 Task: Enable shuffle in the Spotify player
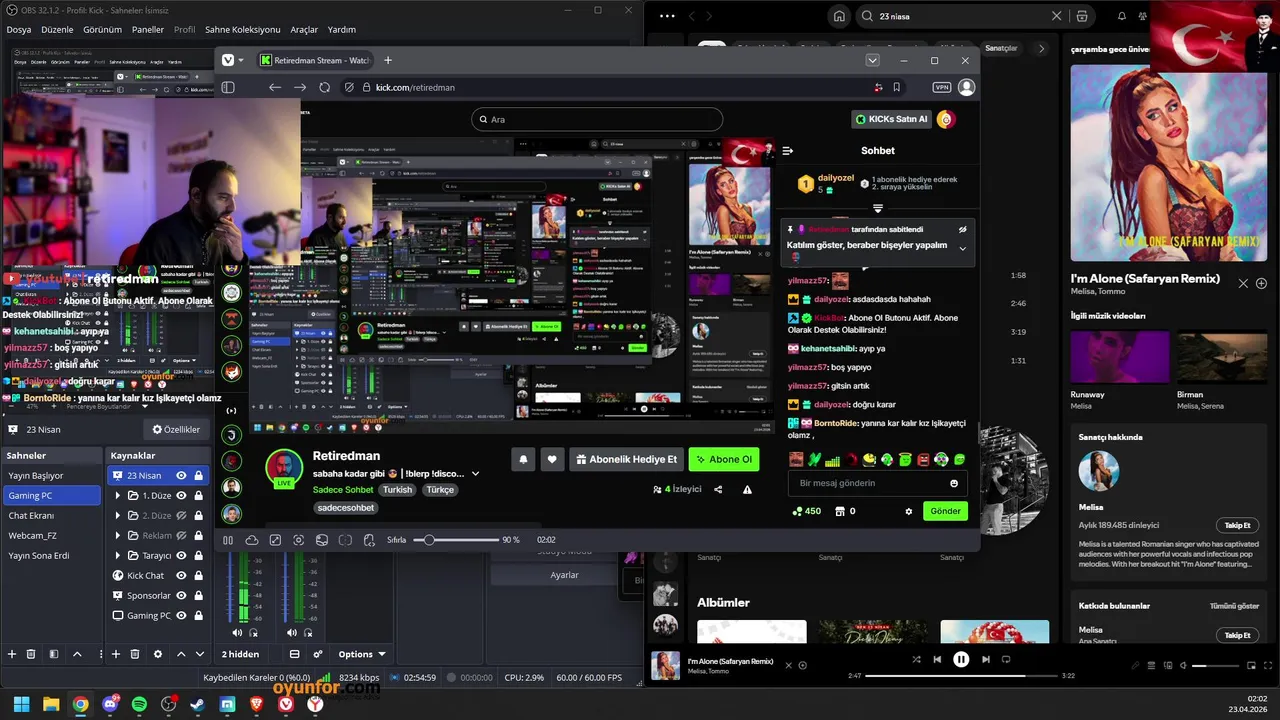[x=916, y=659]
